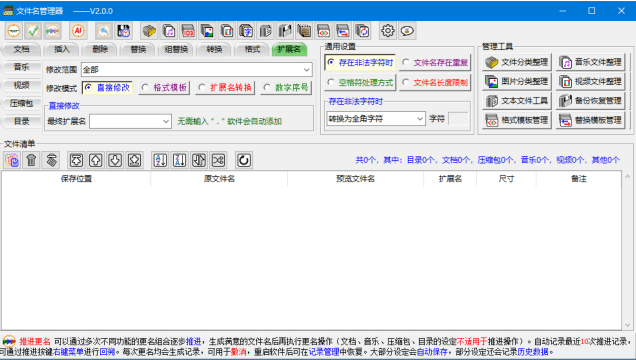
Task: Open settings via the gear icon
Action: click(x=388, y=31)
